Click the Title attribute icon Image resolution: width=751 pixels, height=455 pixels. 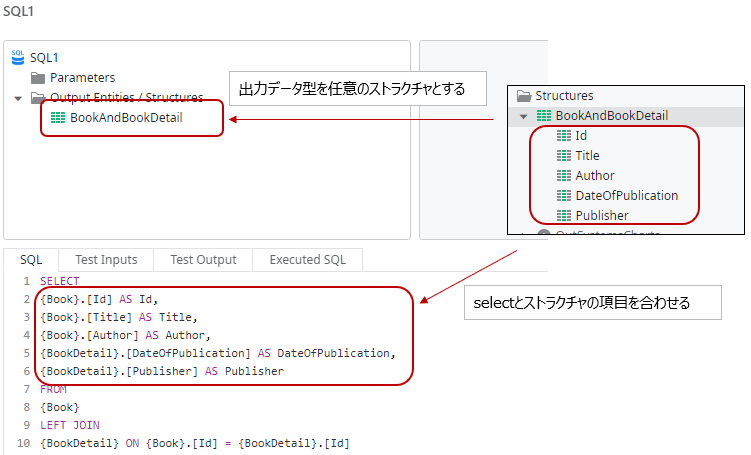point(564,156)
